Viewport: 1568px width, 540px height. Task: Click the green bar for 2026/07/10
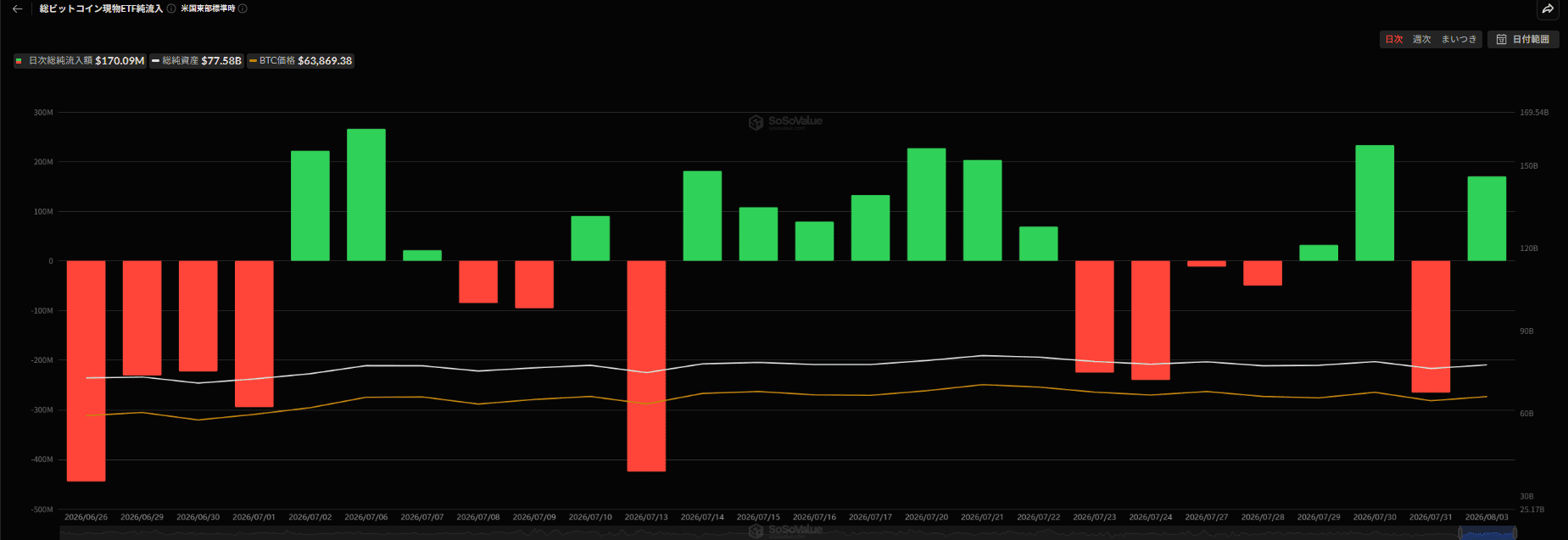590,238
